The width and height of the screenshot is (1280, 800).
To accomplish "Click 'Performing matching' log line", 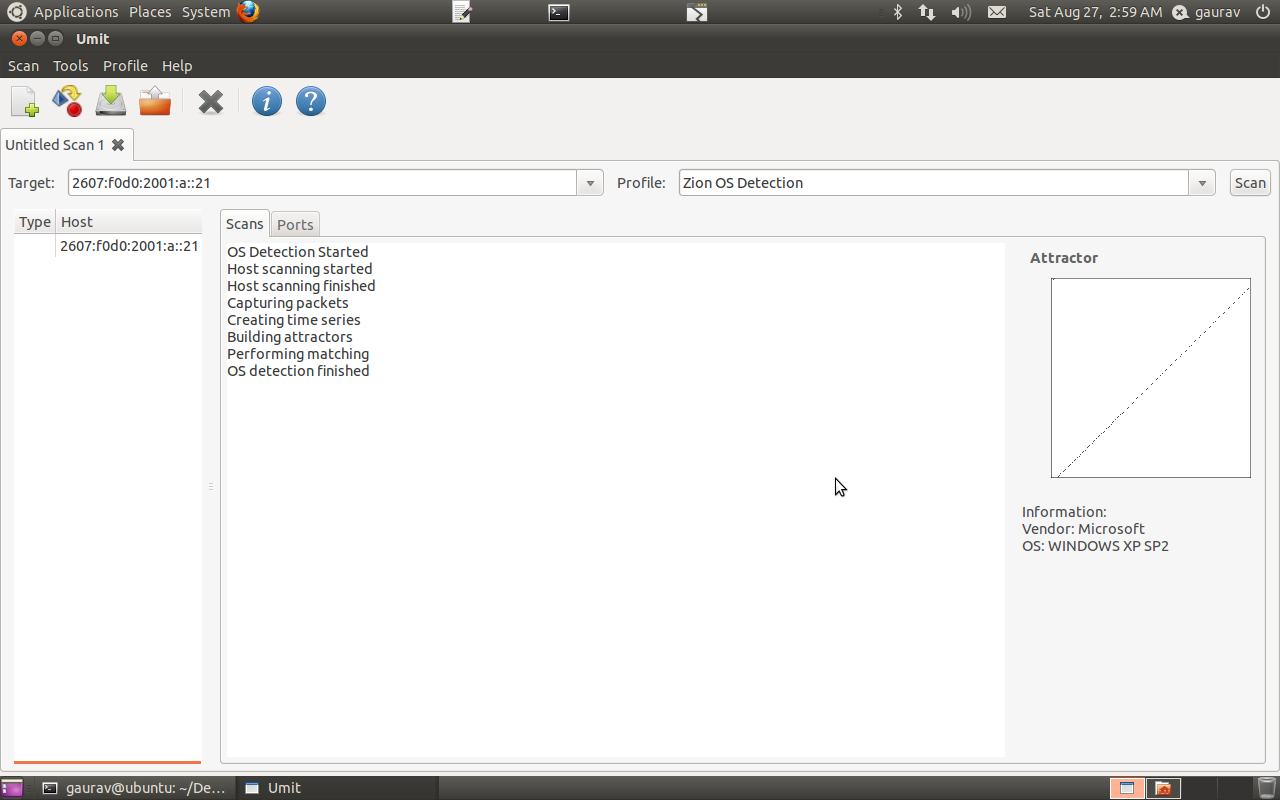I will [298, 354].
